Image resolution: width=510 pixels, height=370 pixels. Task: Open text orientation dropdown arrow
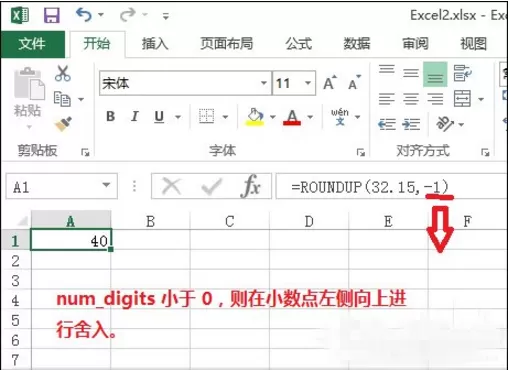[461, 125]
